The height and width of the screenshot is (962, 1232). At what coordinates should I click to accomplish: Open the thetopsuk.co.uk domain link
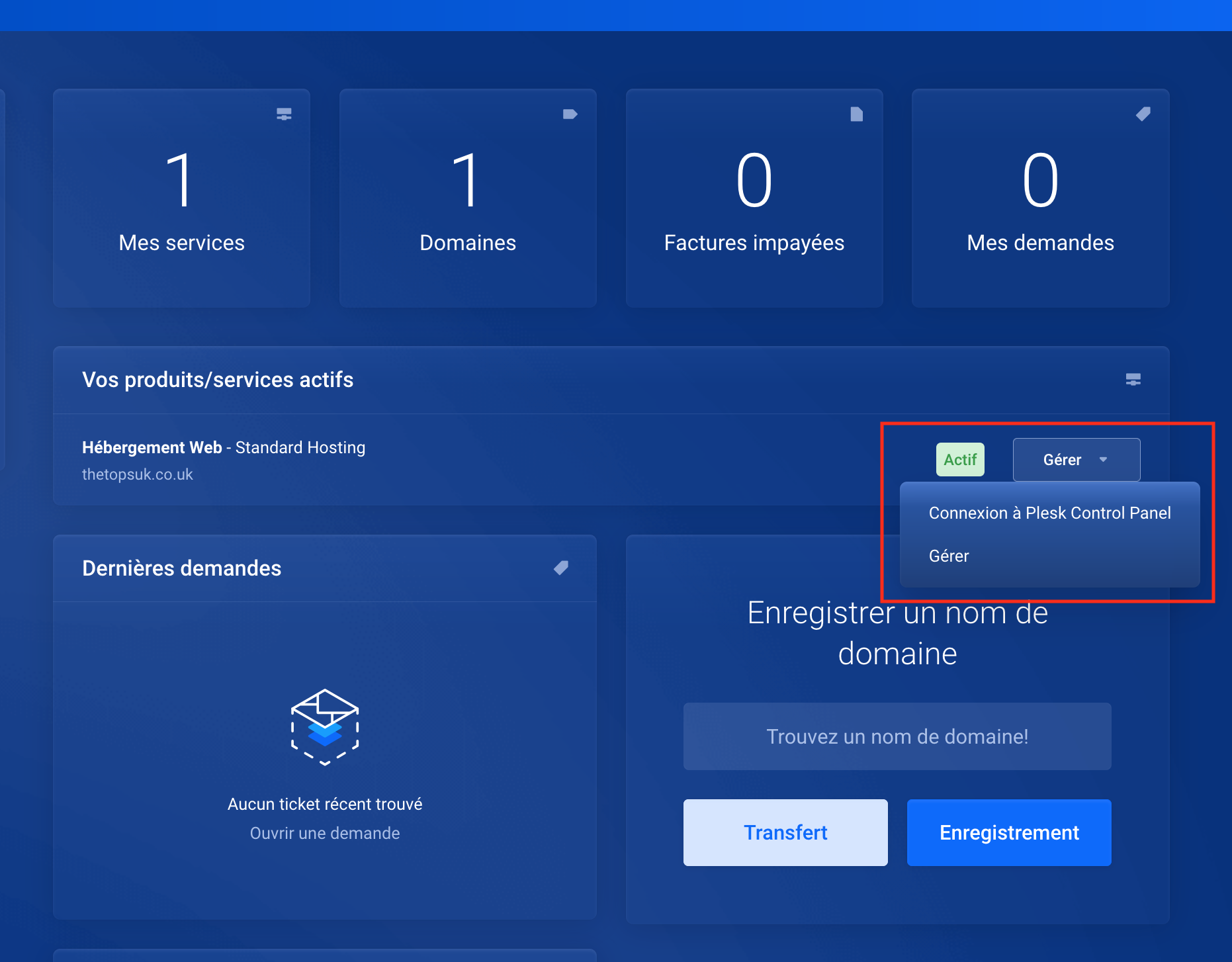137,474
